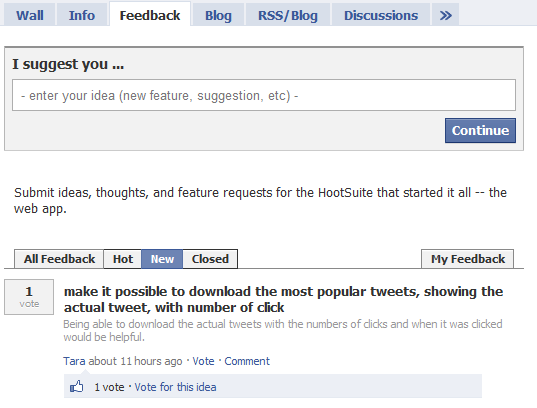This screenshot has width=537, height=408.
Task: Click the Continue button
Action: coord(480,131)
